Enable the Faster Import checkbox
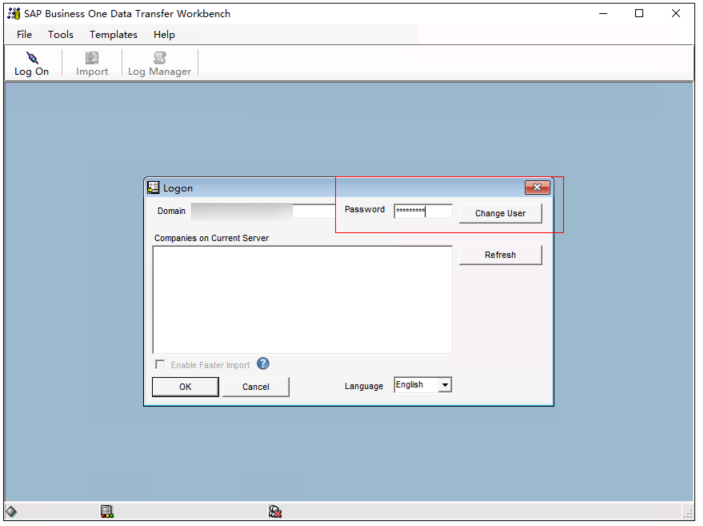 (x=160, y=364)
